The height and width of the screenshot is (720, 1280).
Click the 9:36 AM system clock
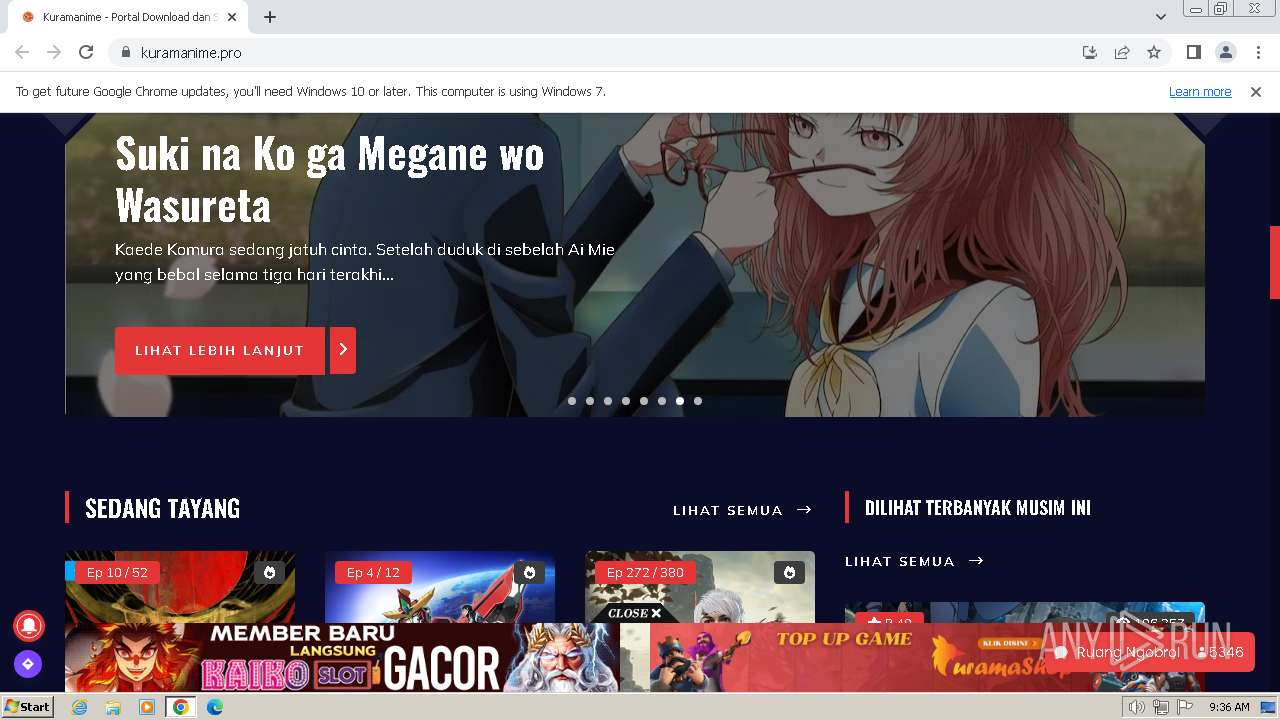[x=1229, y=707]
